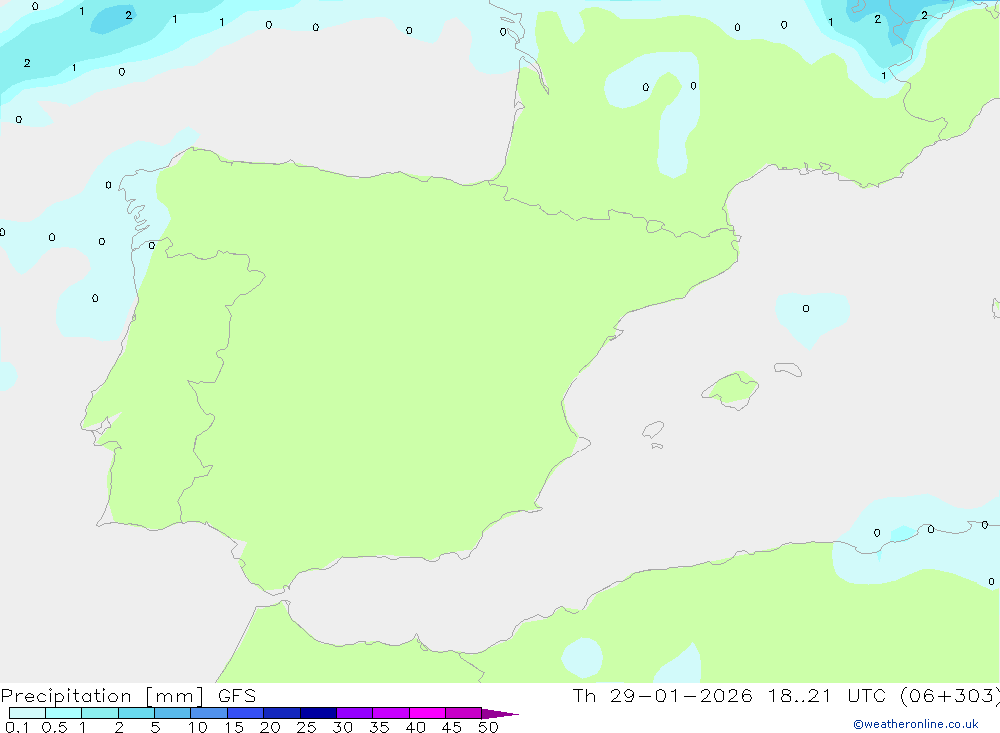The width and height of the screenshot is (1000, 733).
Task: Click the 15–20 mm legend color swatch
Action: (x=246, y=713)
